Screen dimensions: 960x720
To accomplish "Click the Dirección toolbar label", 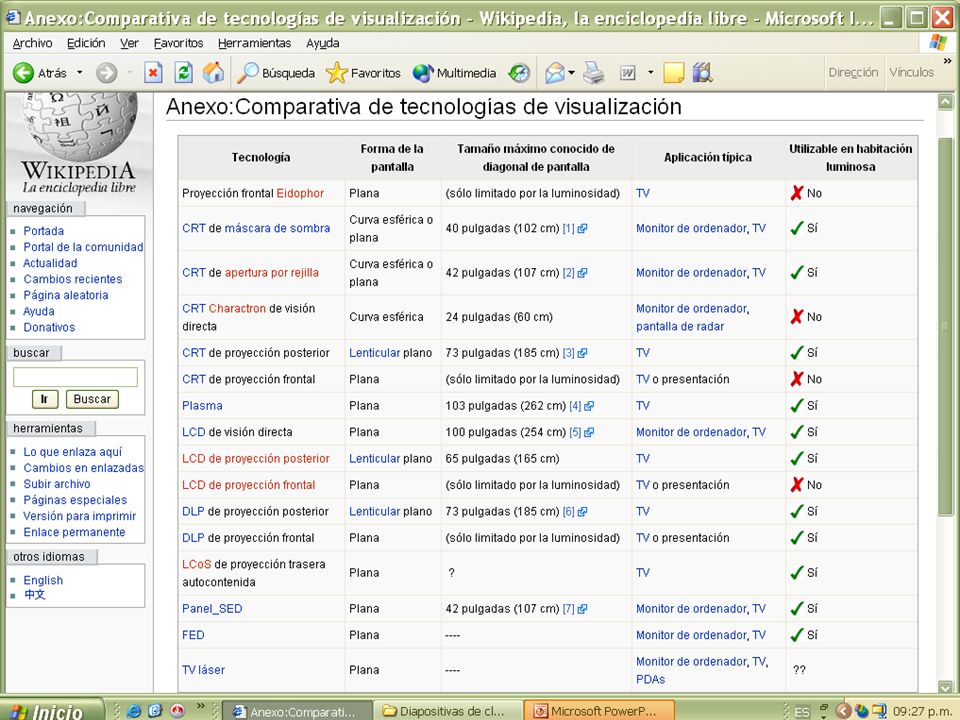I will click(853, 72).
